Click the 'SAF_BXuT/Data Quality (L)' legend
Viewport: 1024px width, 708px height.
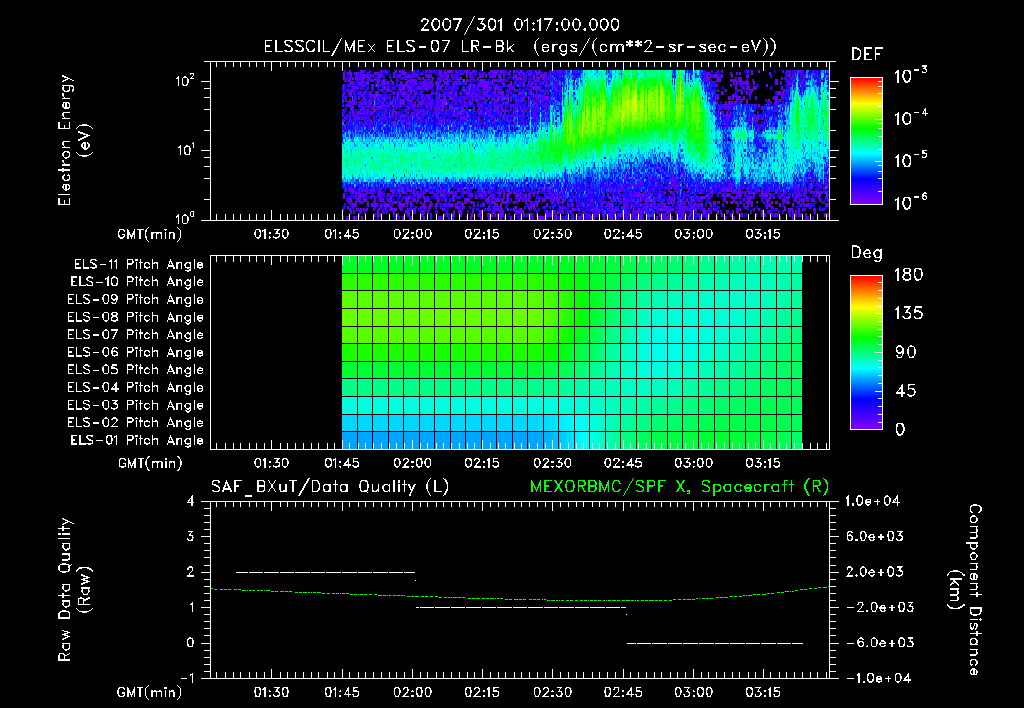(330, 487)
